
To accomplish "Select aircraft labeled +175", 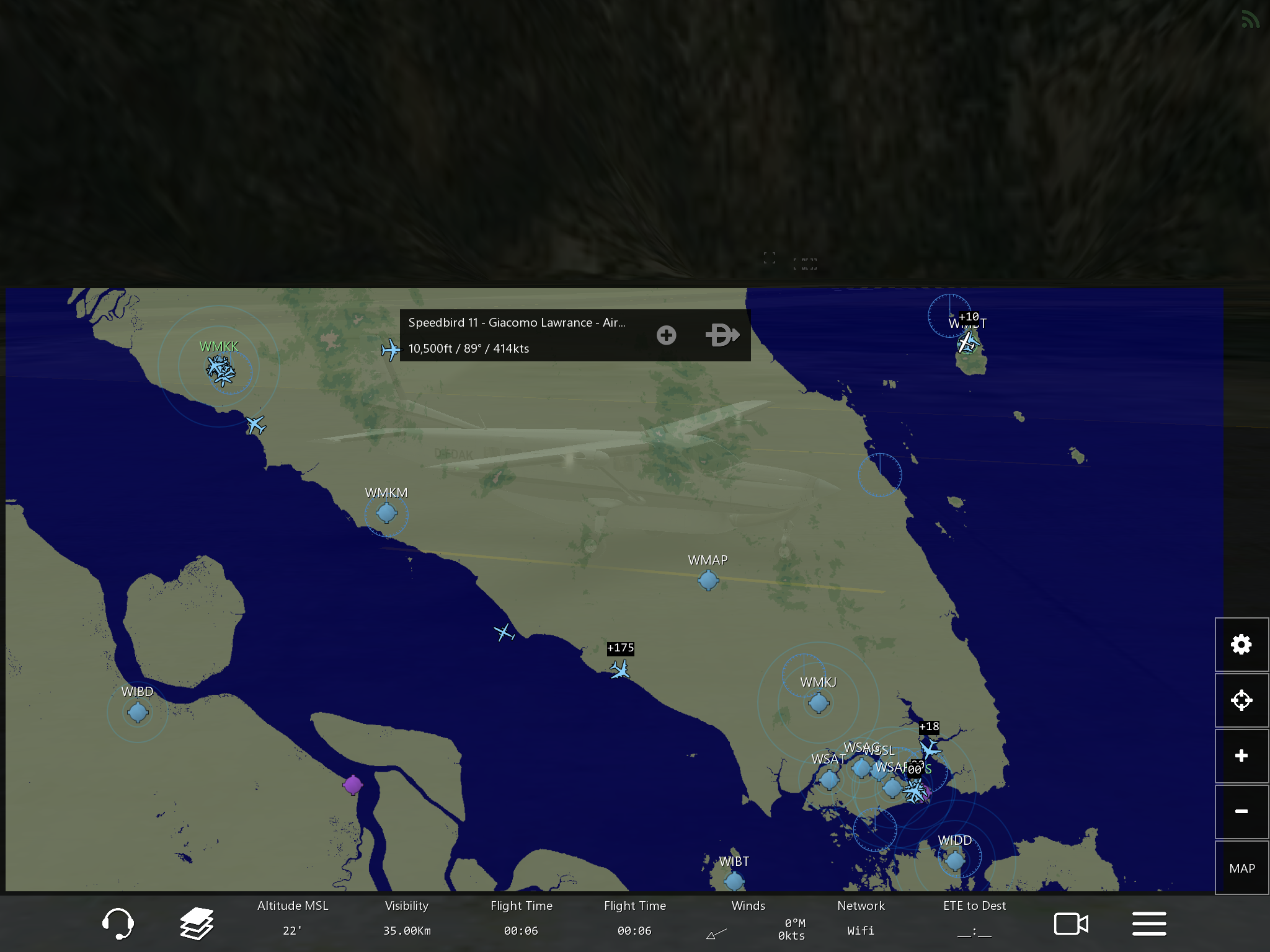I will (x=619, y=669).
